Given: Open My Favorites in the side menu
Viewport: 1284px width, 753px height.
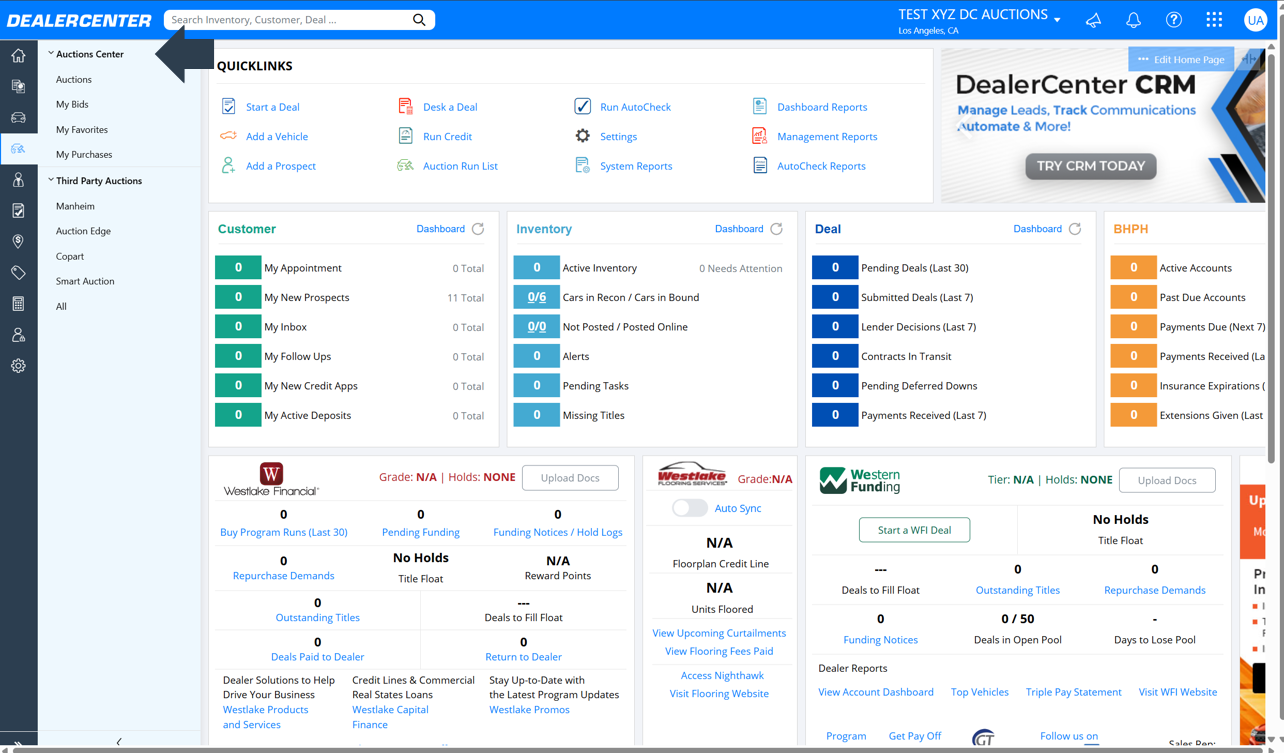Looking at the screenshot, I should coord(82,129).
